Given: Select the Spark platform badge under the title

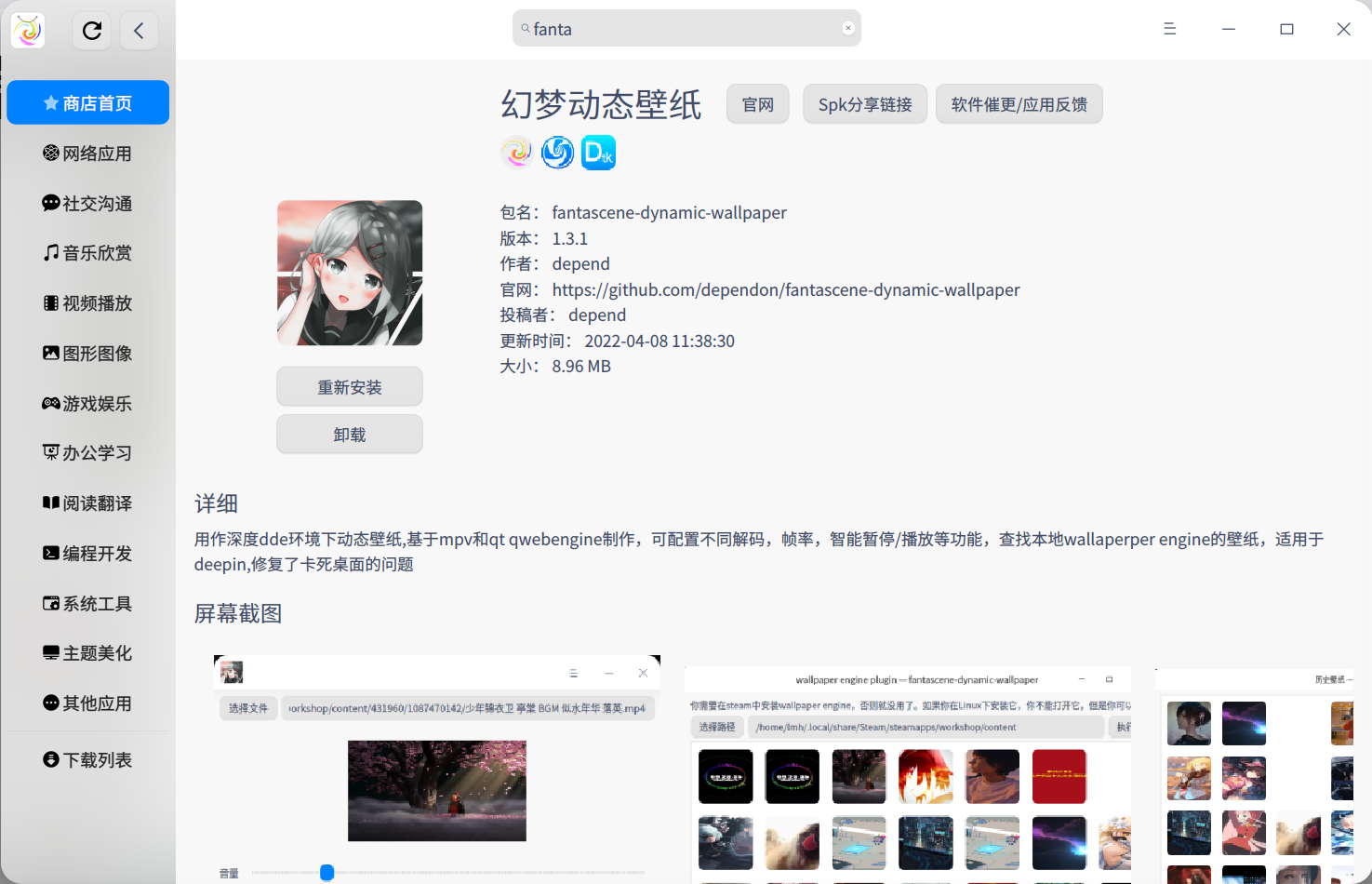Looking at the screenshot, I should pyautogui.click(x=517, y=152).
